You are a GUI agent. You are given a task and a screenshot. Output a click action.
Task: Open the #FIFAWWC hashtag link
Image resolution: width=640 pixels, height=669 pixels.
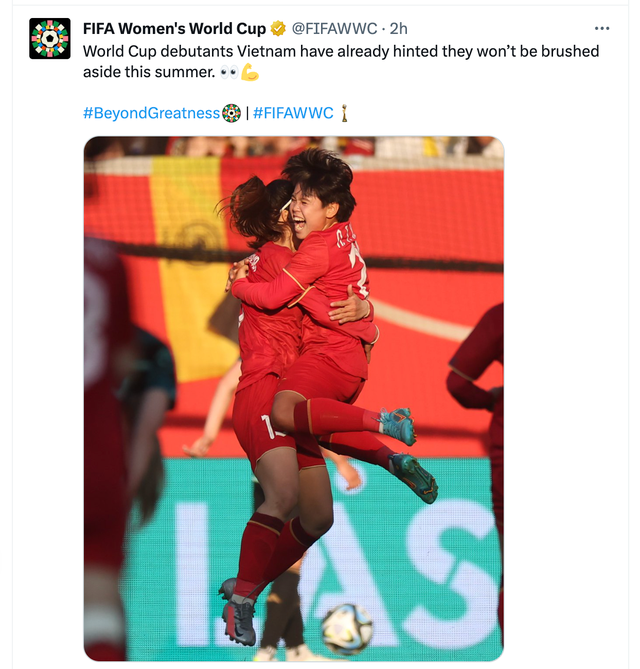click(x=293, y=113)
